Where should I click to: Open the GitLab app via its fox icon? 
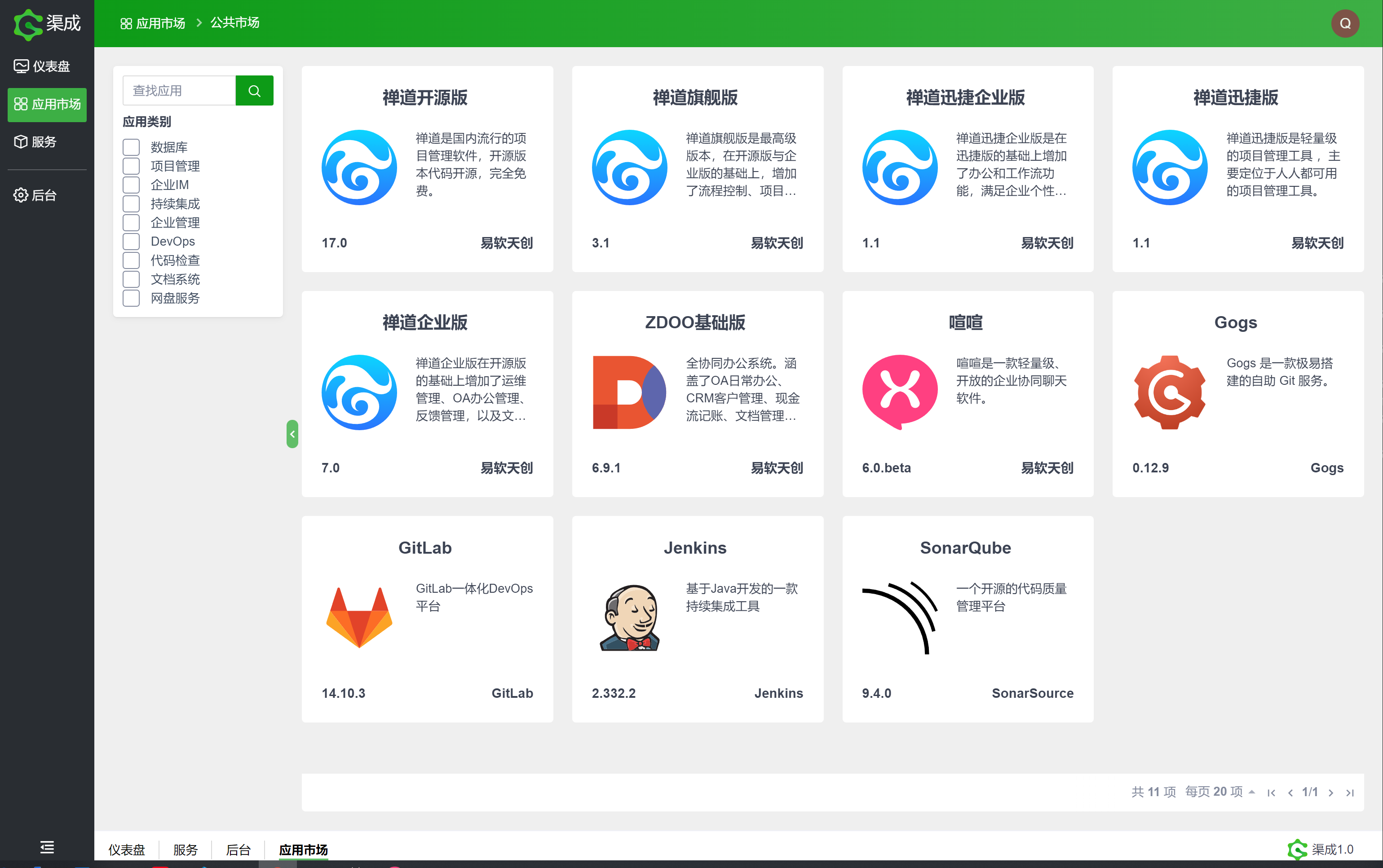(358, 618)
